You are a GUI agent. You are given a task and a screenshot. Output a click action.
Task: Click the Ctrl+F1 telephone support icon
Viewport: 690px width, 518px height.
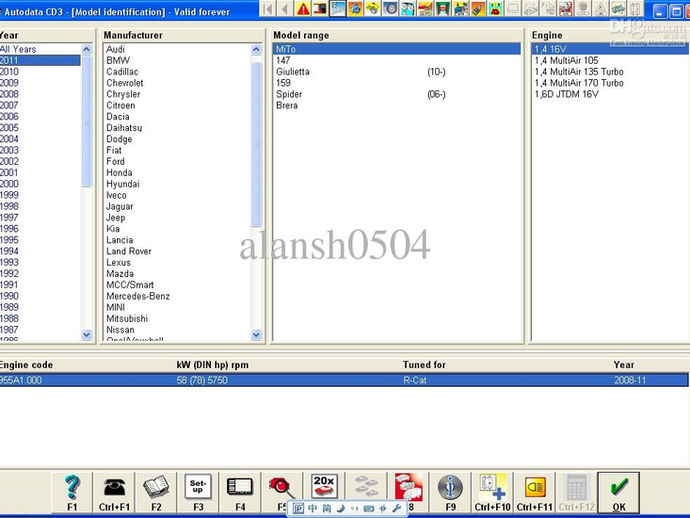point(114,492)
